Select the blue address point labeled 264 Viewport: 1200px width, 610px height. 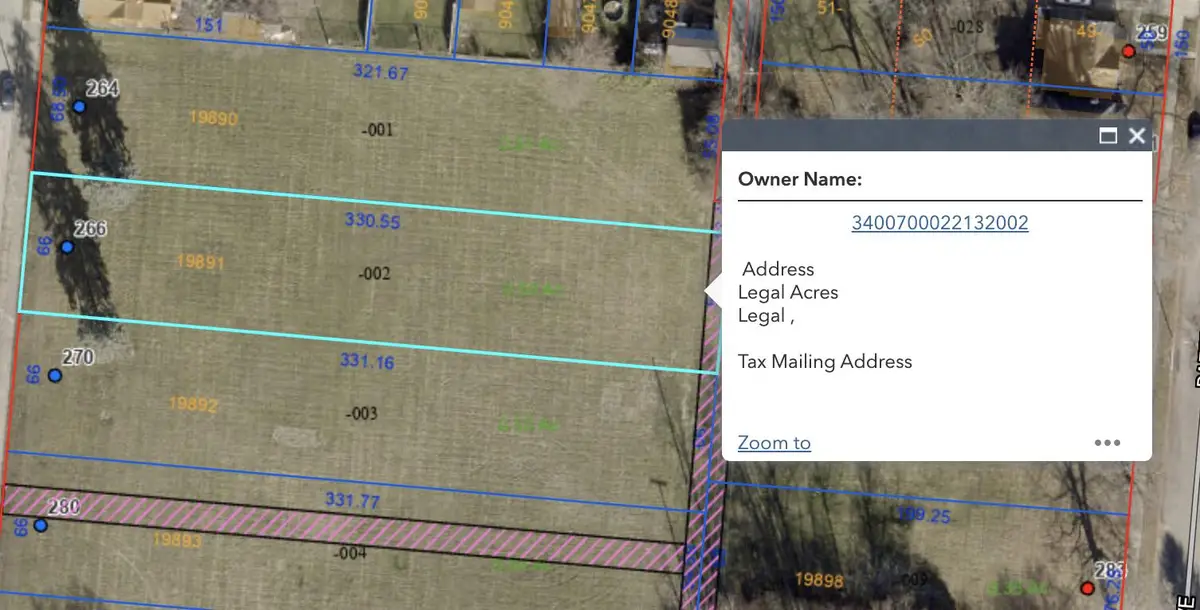[79, 106]
